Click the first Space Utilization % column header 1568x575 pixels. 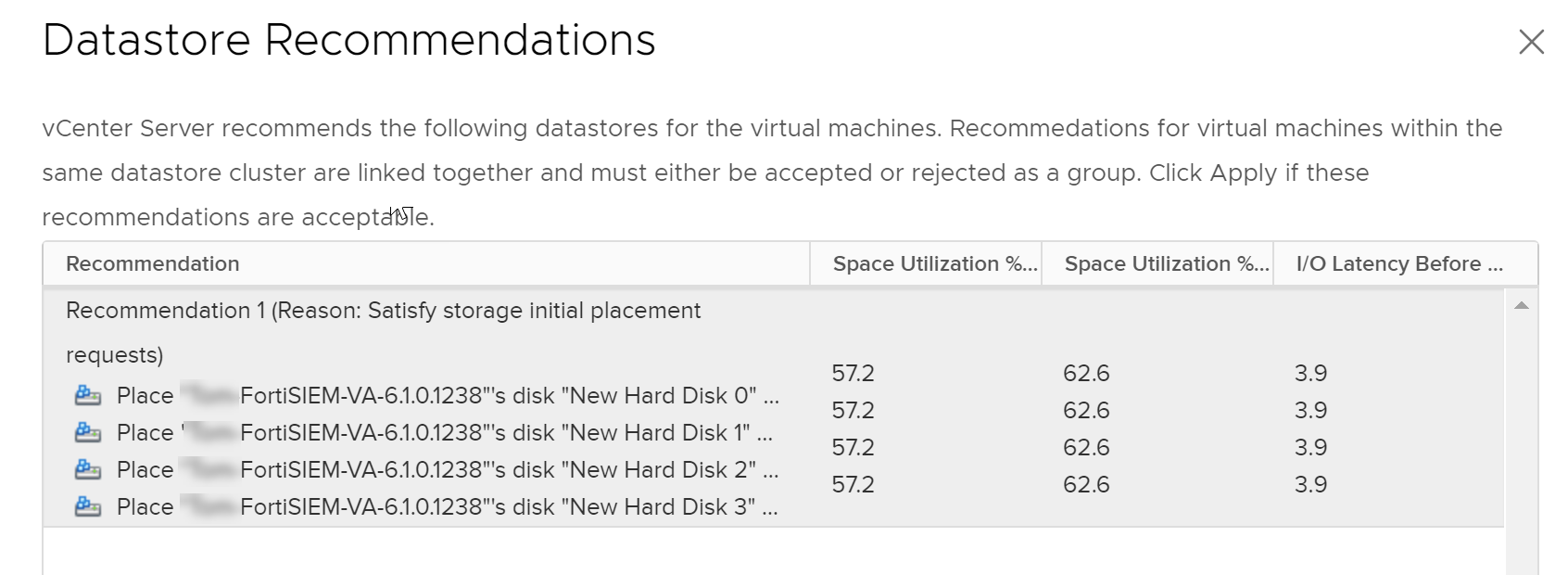pos(934,264)
